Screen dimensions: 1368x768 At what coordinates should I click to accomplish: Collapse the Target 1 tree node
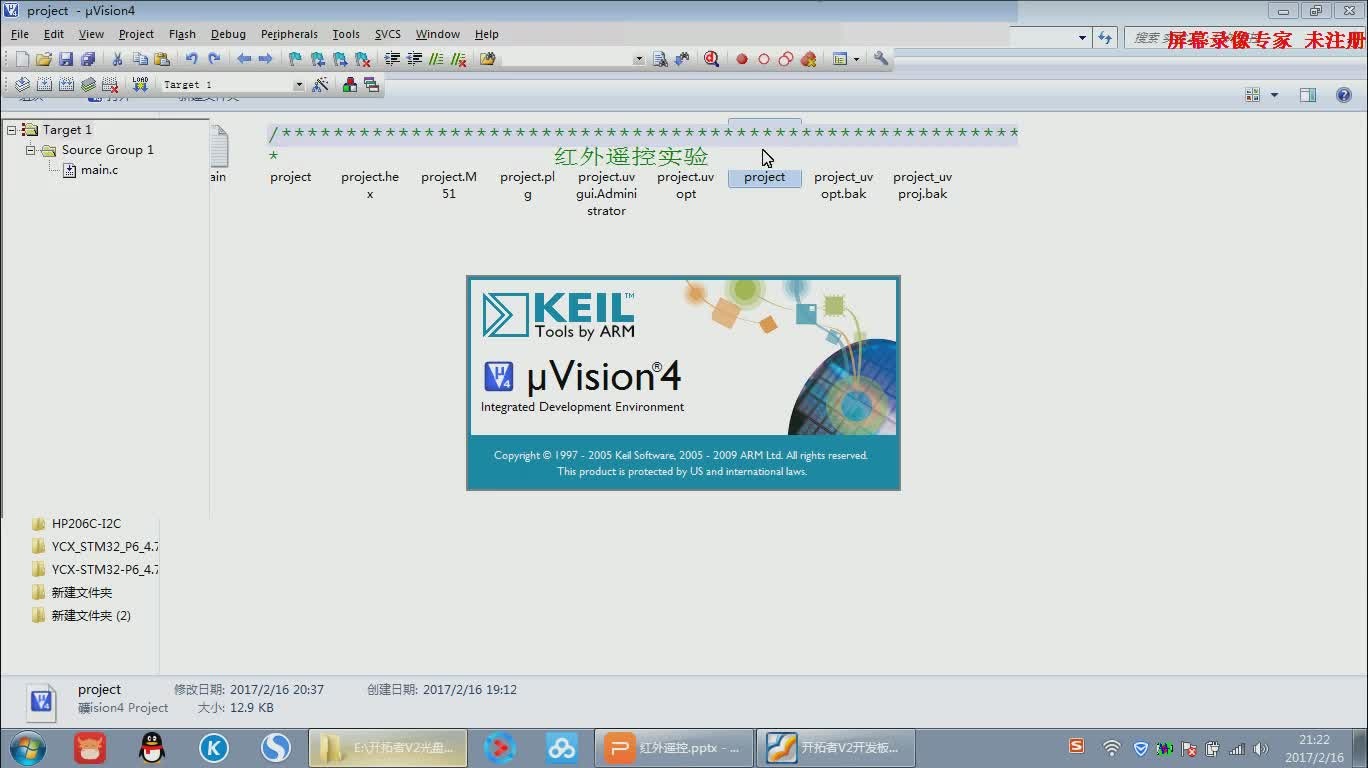[x=11, y=130]
